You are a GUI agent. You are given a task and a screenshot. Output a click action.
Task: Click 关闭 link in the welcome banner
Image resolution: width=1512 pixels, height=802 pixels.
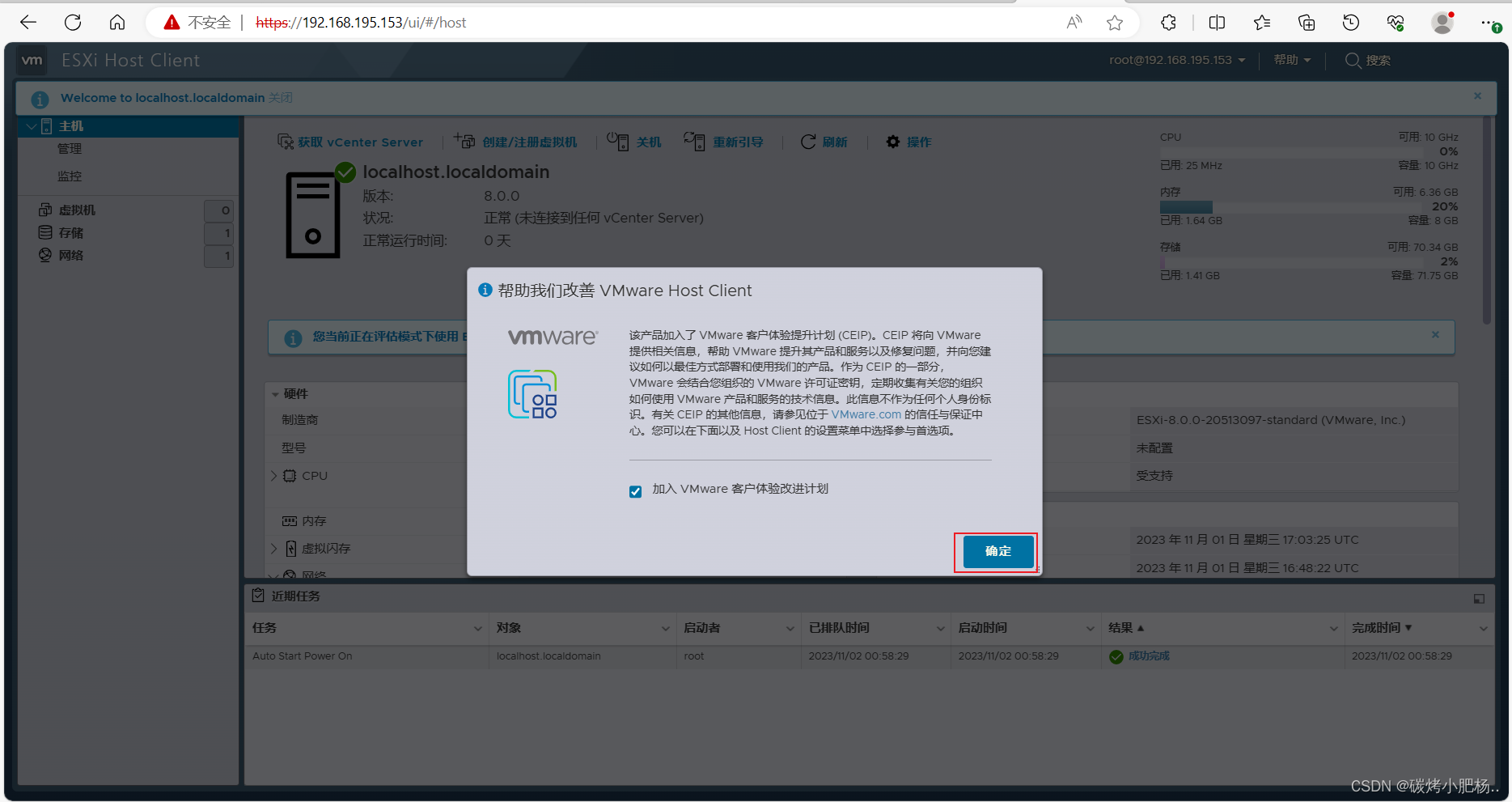click(281, 98)
